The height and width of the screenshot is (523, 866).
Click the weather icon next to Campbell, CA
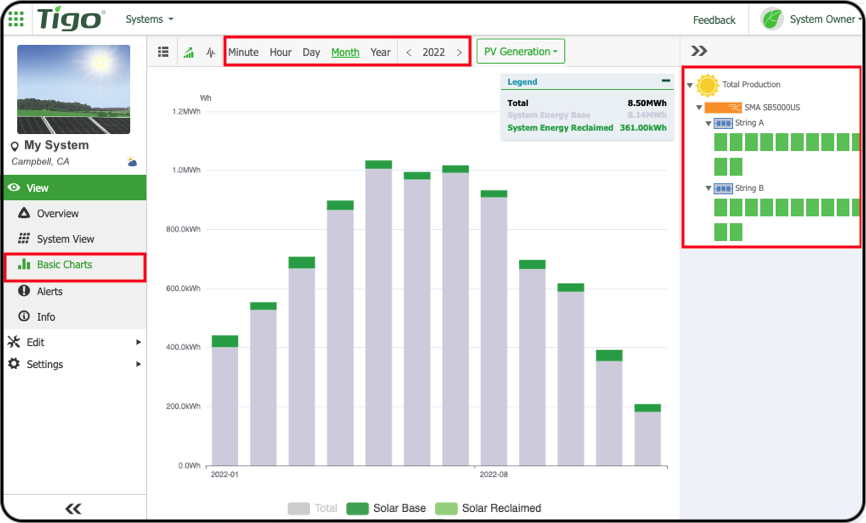pyautogui.click(x=132, y=162)
